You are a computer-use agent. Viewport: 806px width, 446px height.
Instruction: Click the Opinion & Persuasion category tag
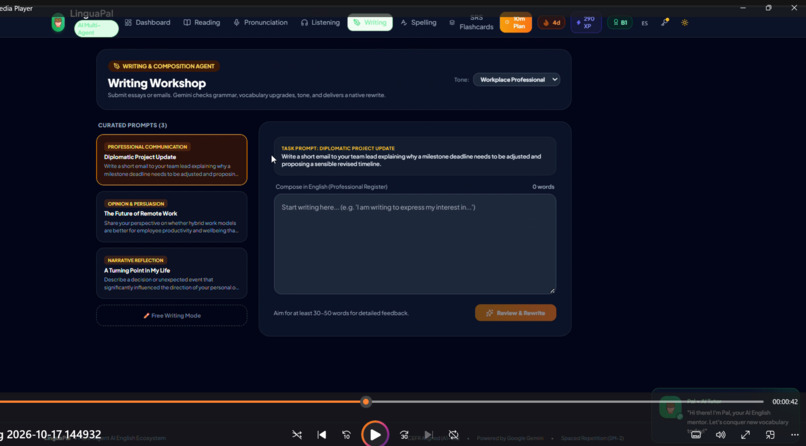[x=136, y=204]
